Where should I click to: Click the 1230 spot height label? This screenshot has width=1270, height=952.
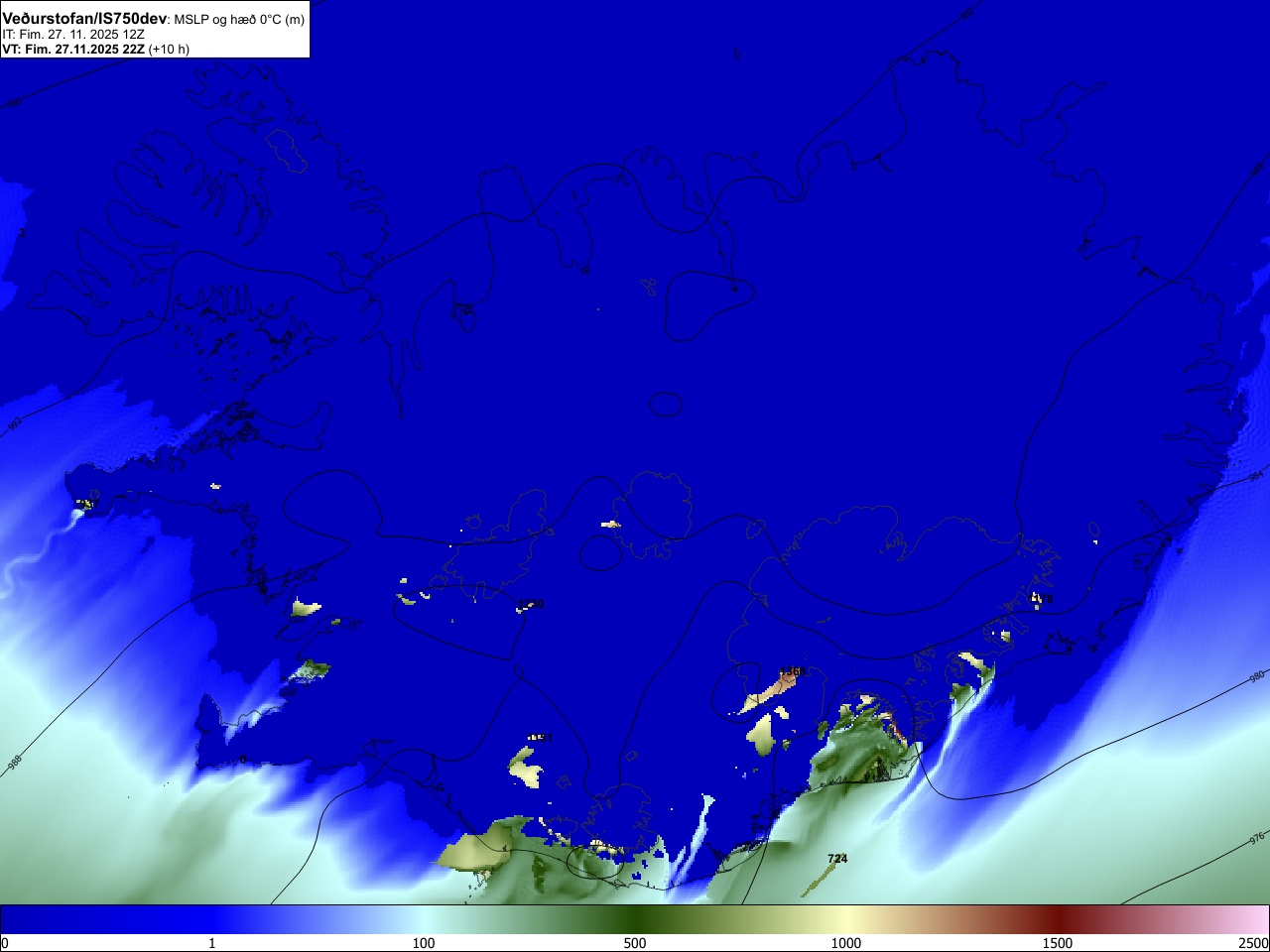coord(533,604)
